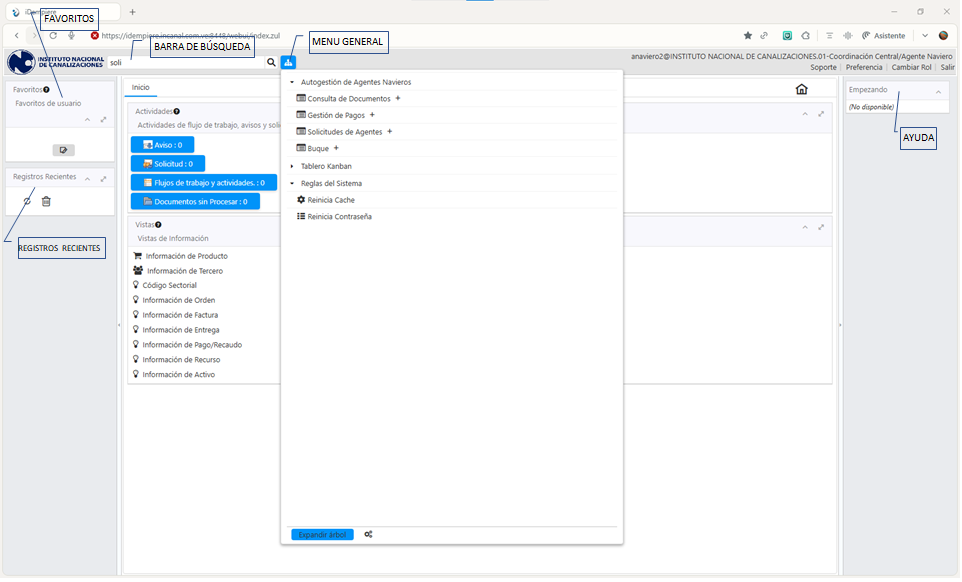Delete recent records with trash icon

pos(46,201)
